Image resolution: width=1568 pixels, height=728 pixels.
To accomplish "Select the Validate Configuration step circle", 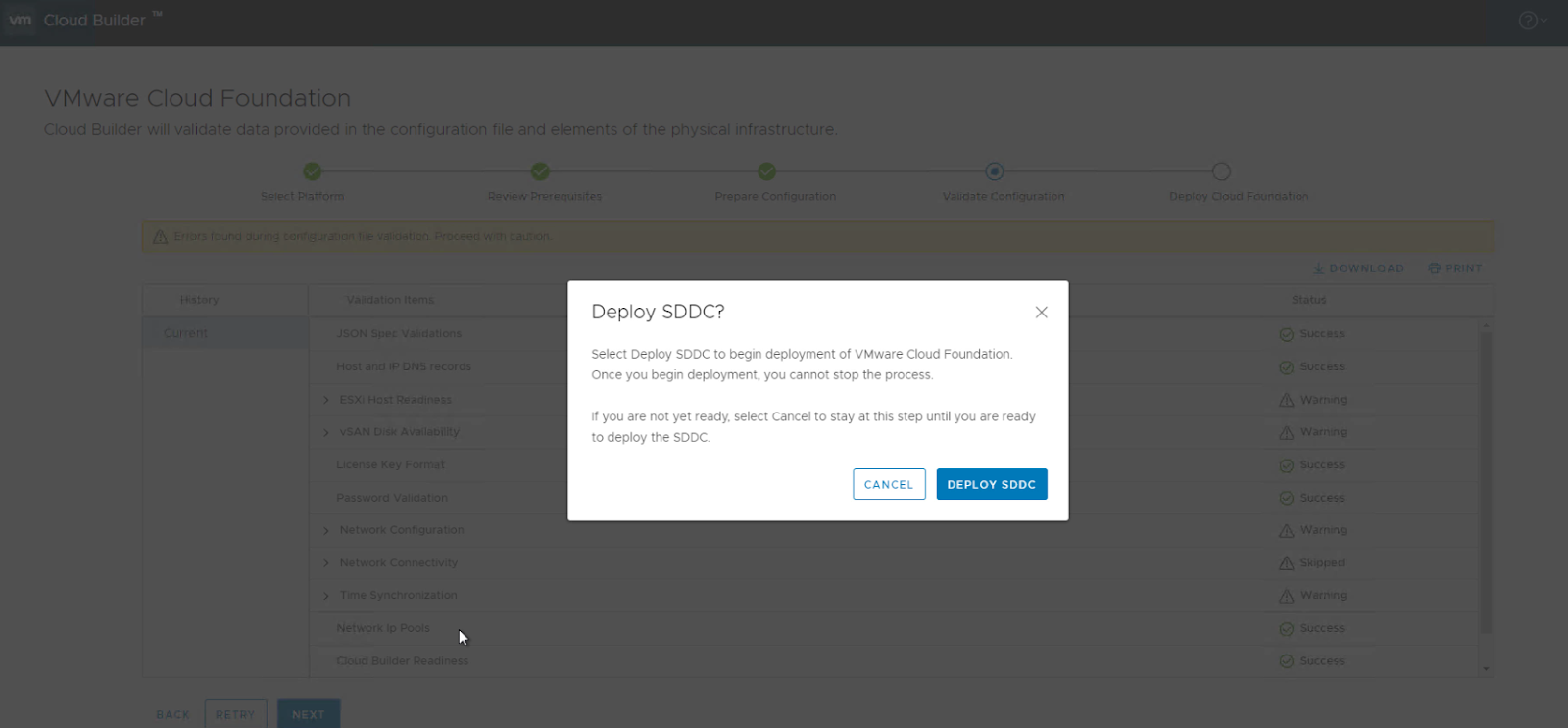I will coord(995,171).
